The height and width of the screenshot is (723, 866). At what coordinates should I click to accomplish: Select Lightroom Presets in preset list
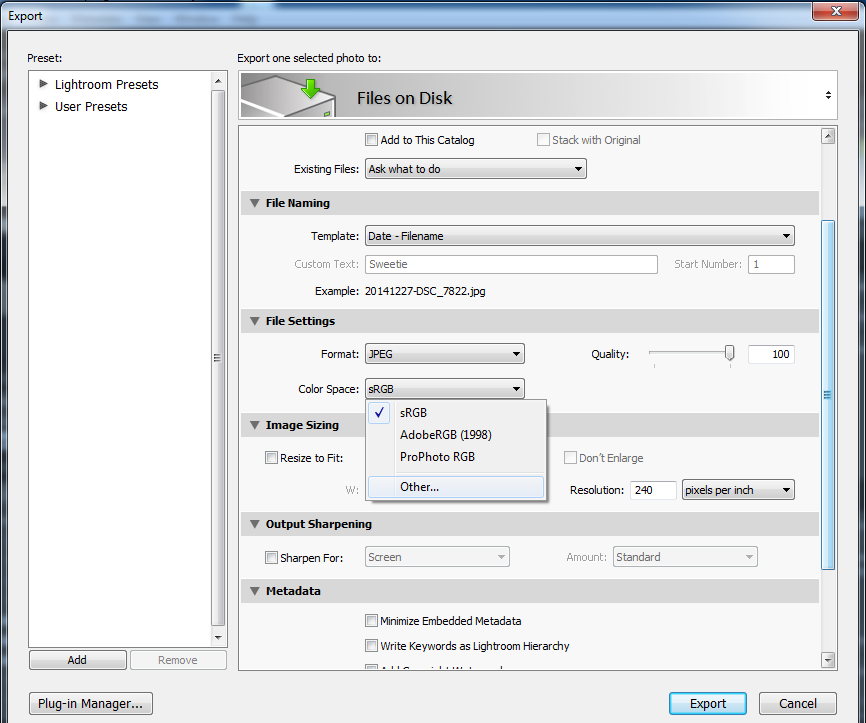(x=107, y=85)
